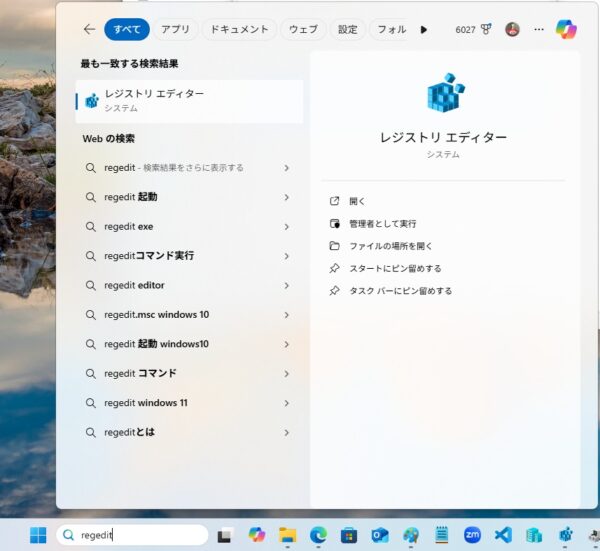The width and height of the screenshot is (600, 551).
Task: Expand chevron for regedit exe
Action: click(287, 227)
